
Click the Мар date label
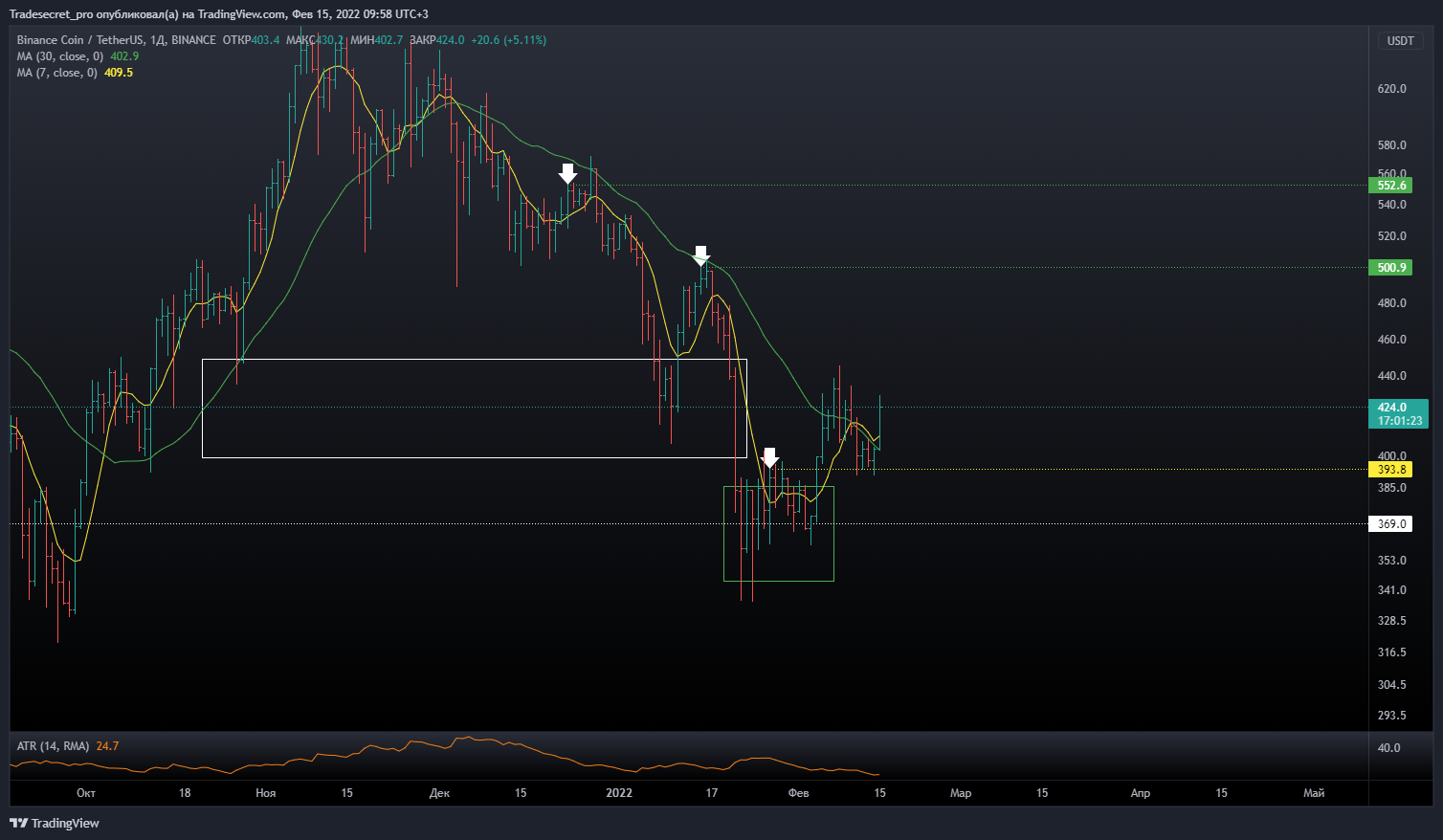tap(961, 793)
